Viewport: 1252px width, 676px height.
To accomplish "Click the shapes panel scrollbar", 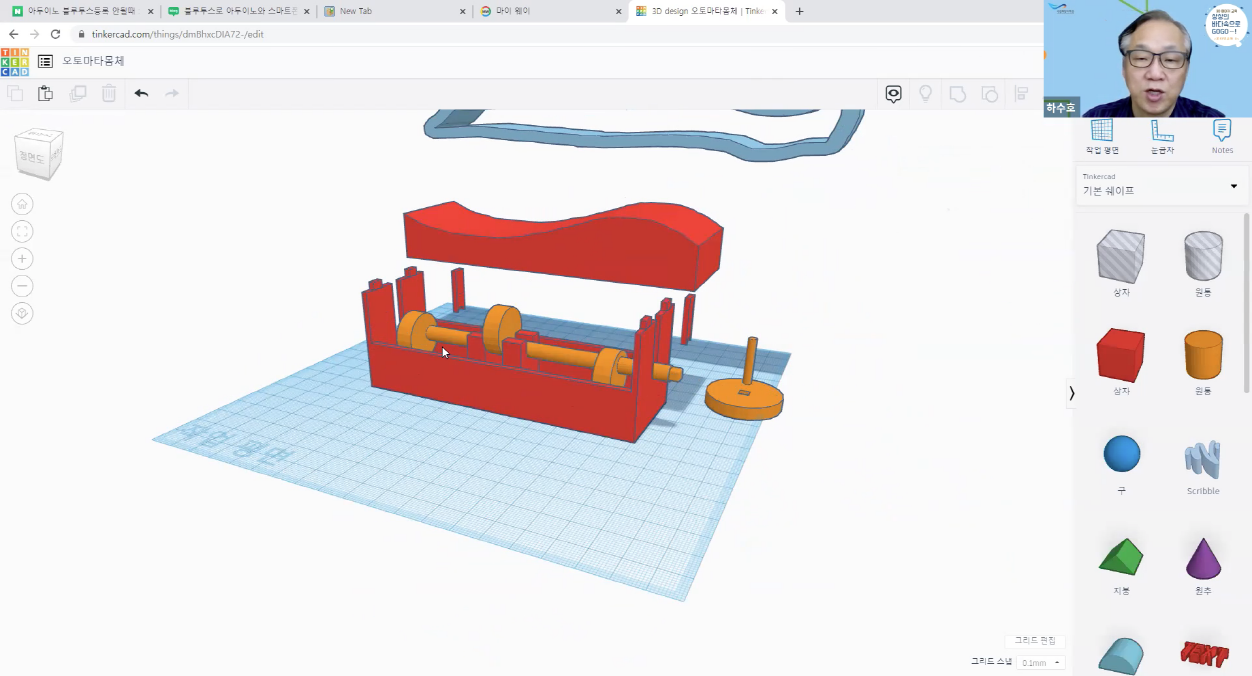I will coord(1246,303).
